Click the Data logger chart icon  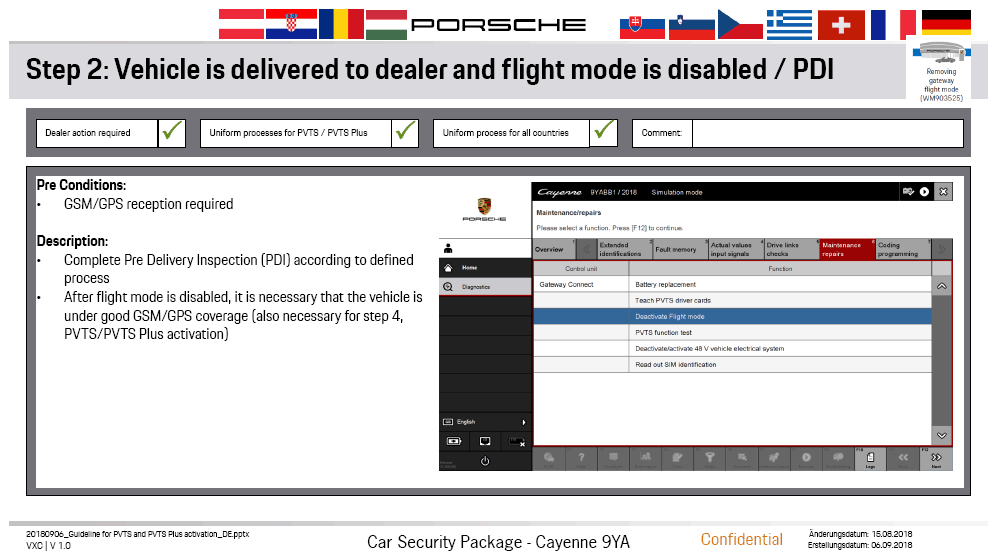point(645,458)
